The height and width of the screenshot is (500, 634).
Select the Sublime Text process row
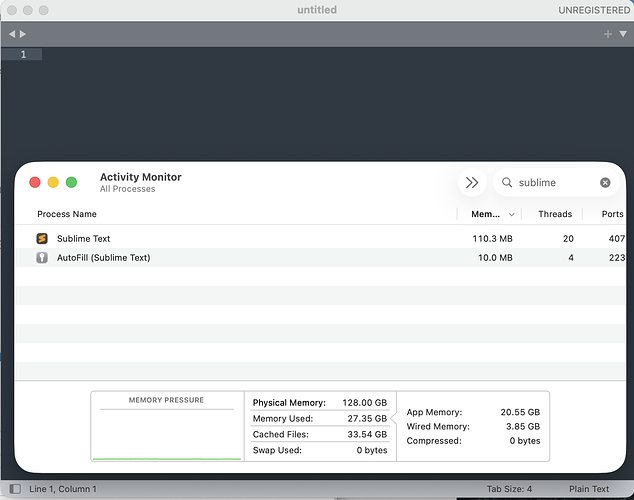click(x=320, y=238)
